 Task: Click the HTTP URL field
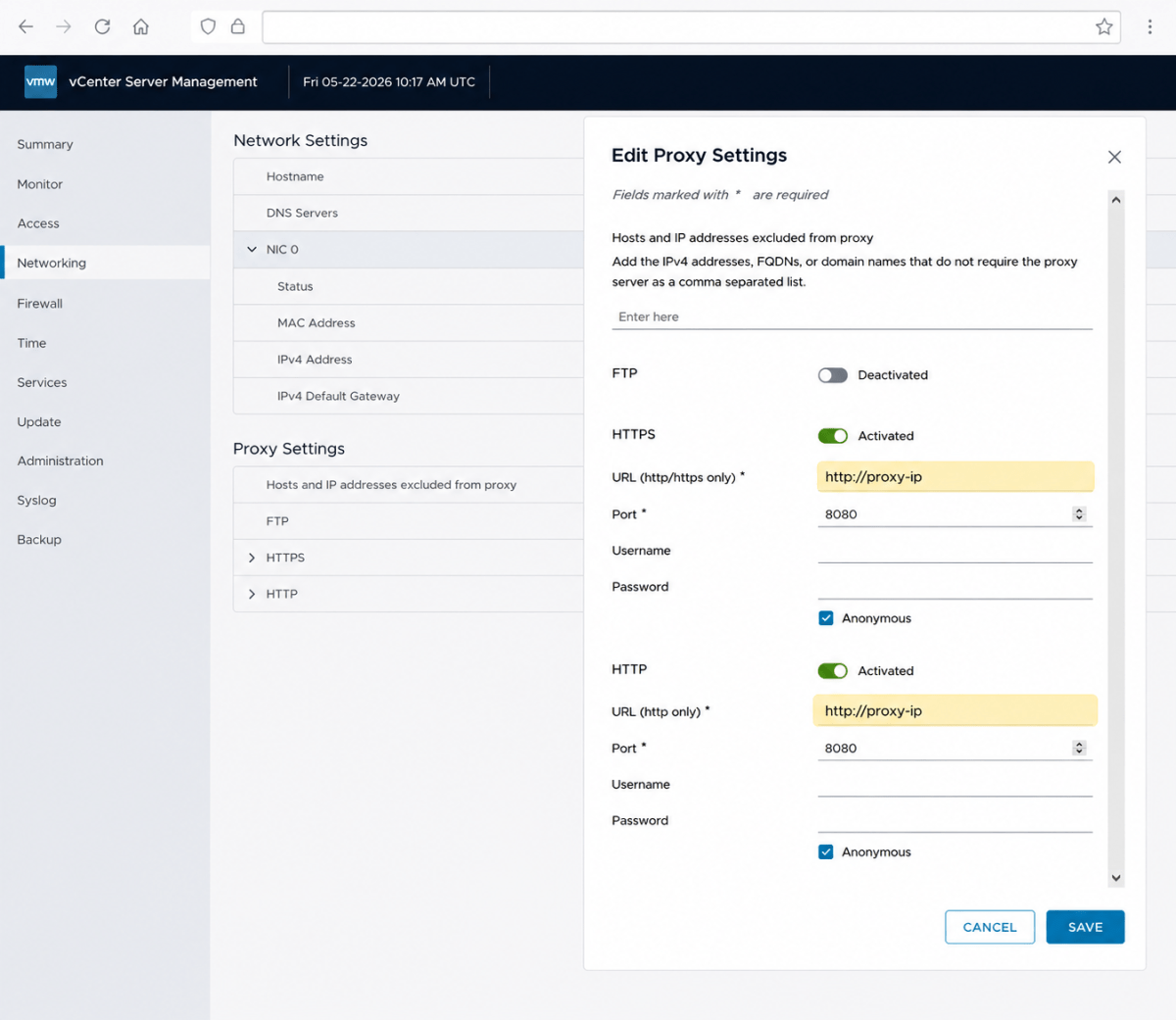pyautogui.click(x=955, y=710)
